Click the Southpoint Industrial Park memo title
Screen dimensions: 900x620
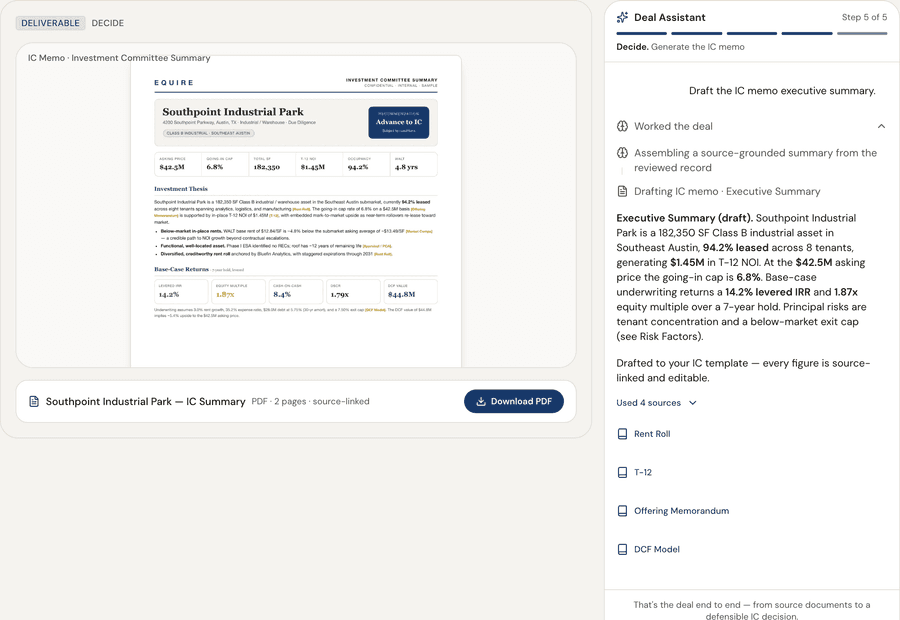point(232,112)
